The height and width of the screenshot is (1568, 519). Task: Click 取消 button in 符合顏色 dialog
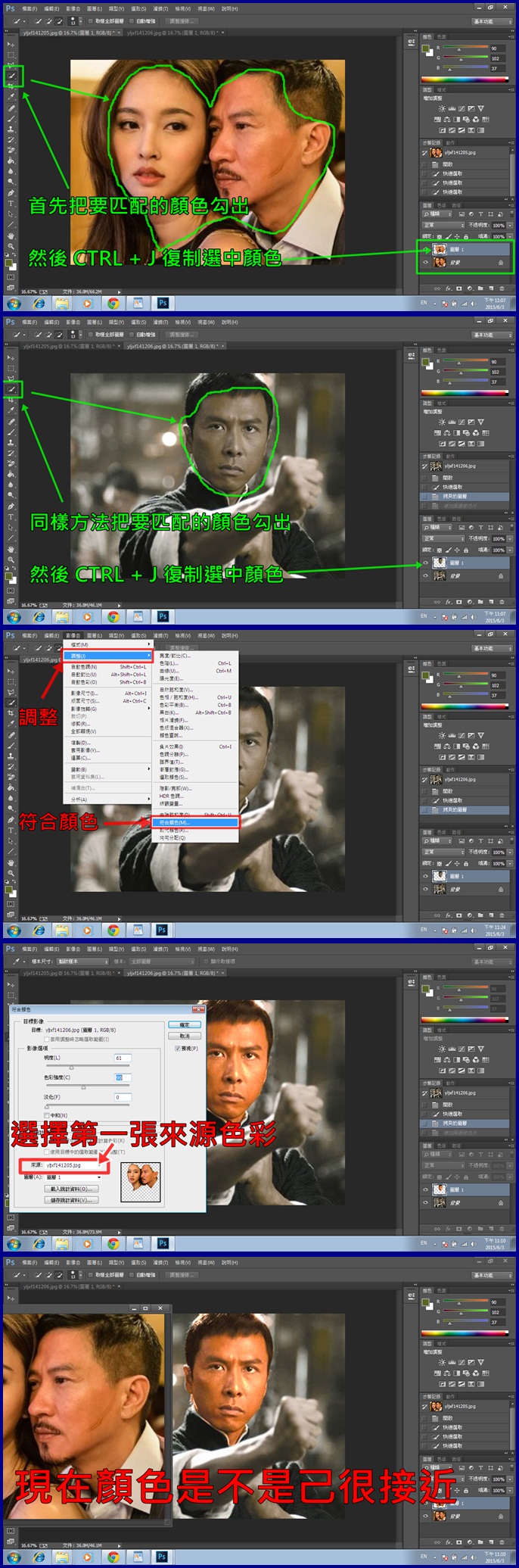coord(185,1036)
